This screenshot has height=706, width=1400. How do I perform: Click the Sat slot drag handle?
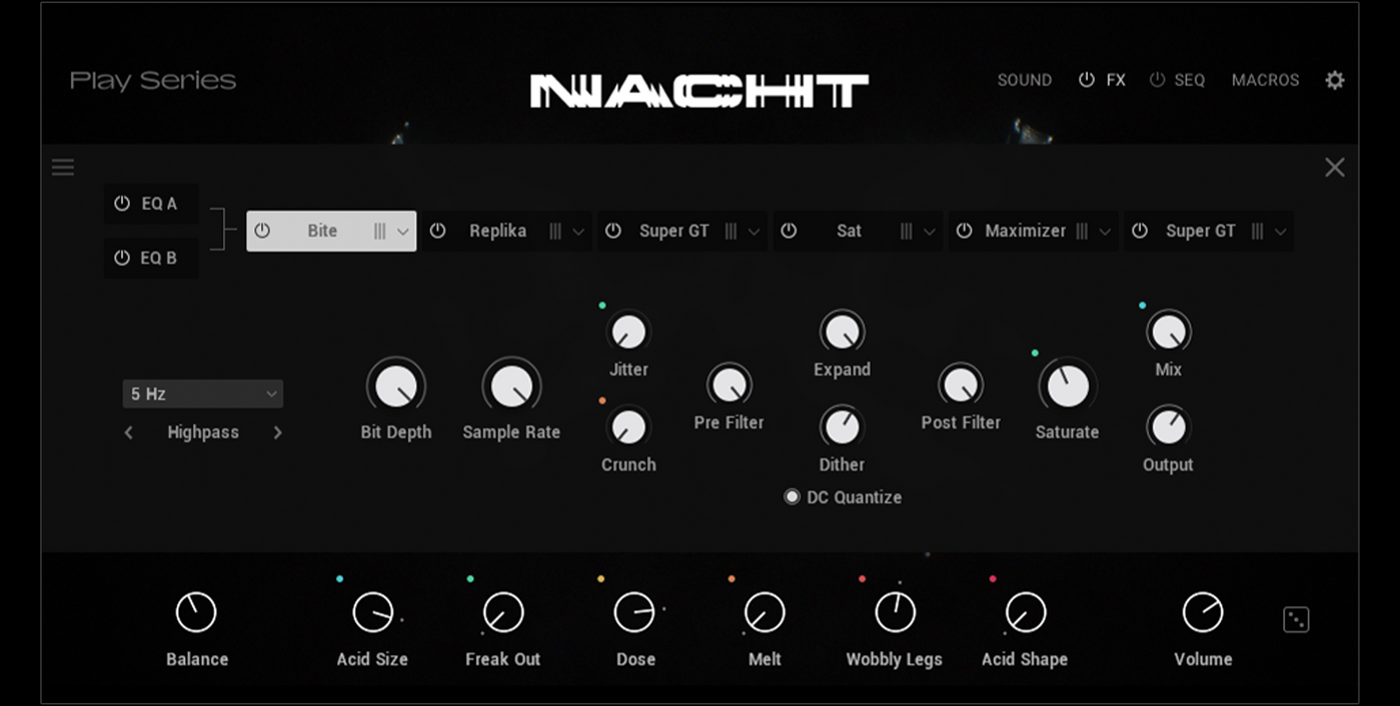point(906,231)
